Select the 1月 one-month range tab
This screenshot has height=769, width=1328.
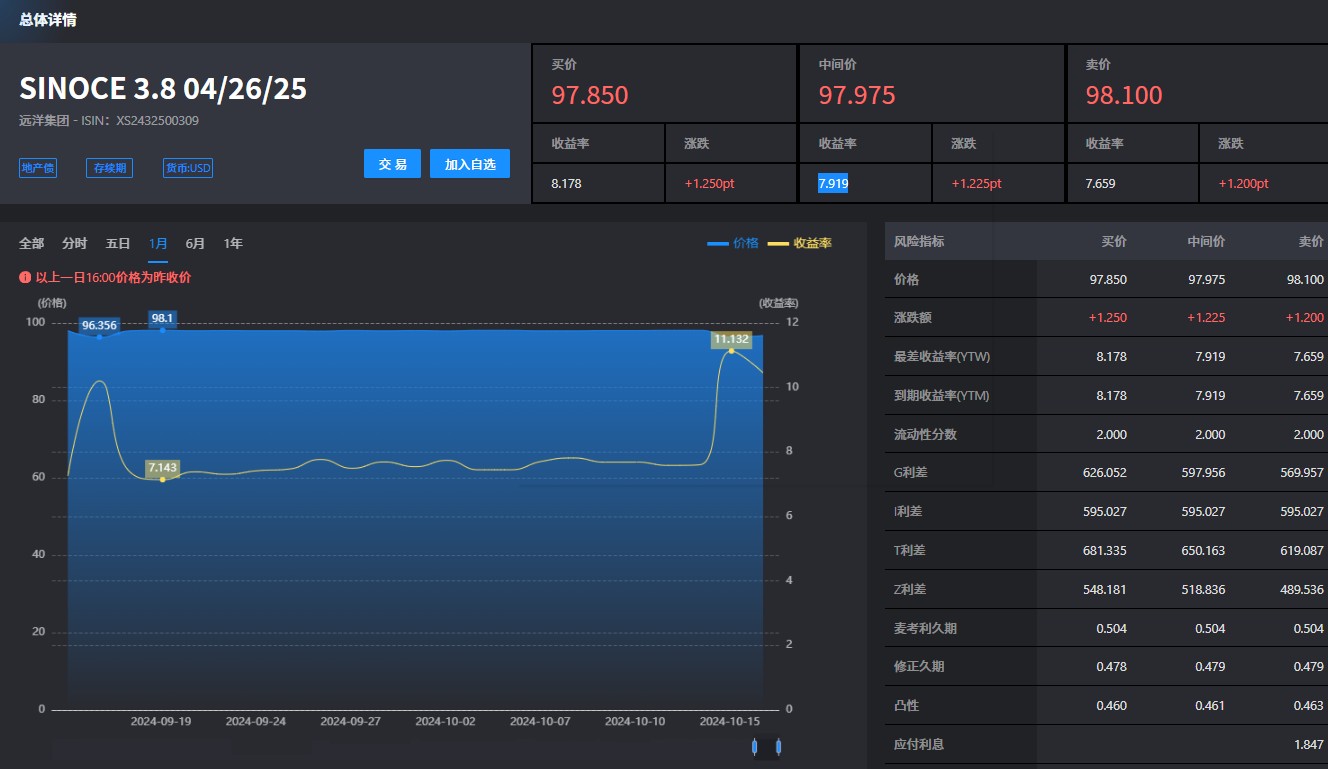coord(158,243)
